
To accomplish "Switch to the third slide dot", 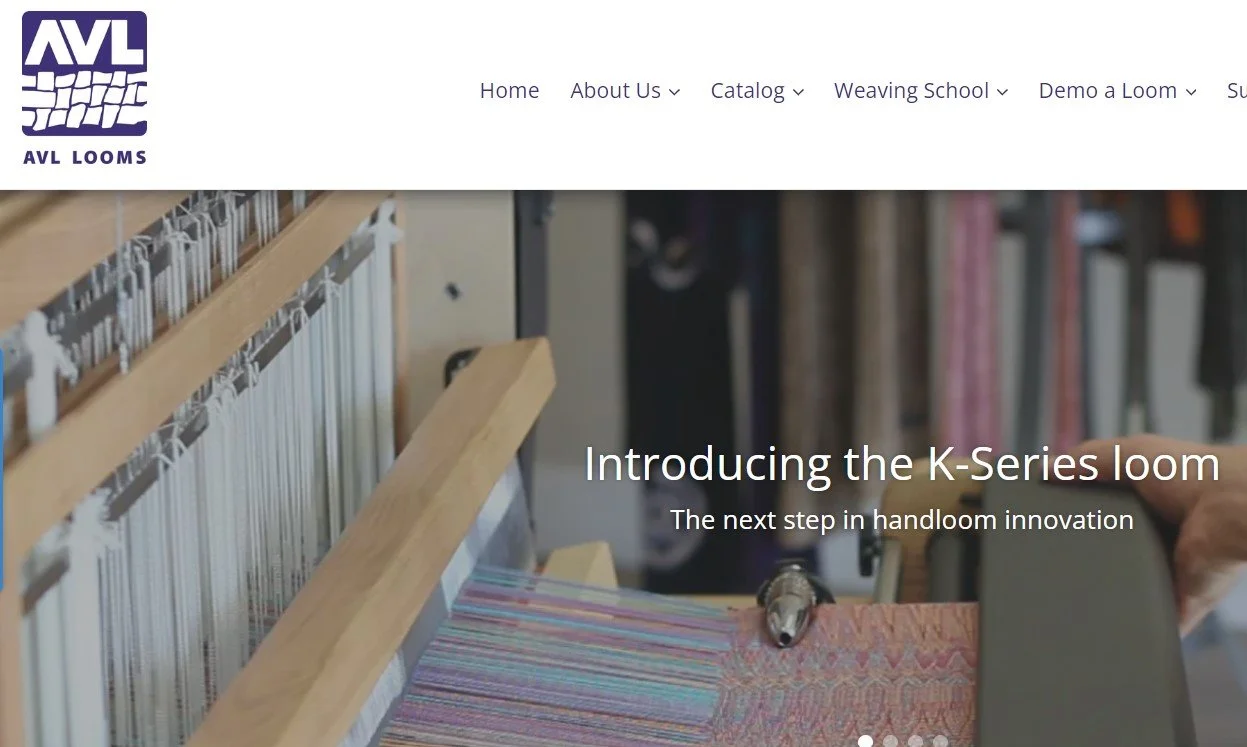I will point(915,741).
